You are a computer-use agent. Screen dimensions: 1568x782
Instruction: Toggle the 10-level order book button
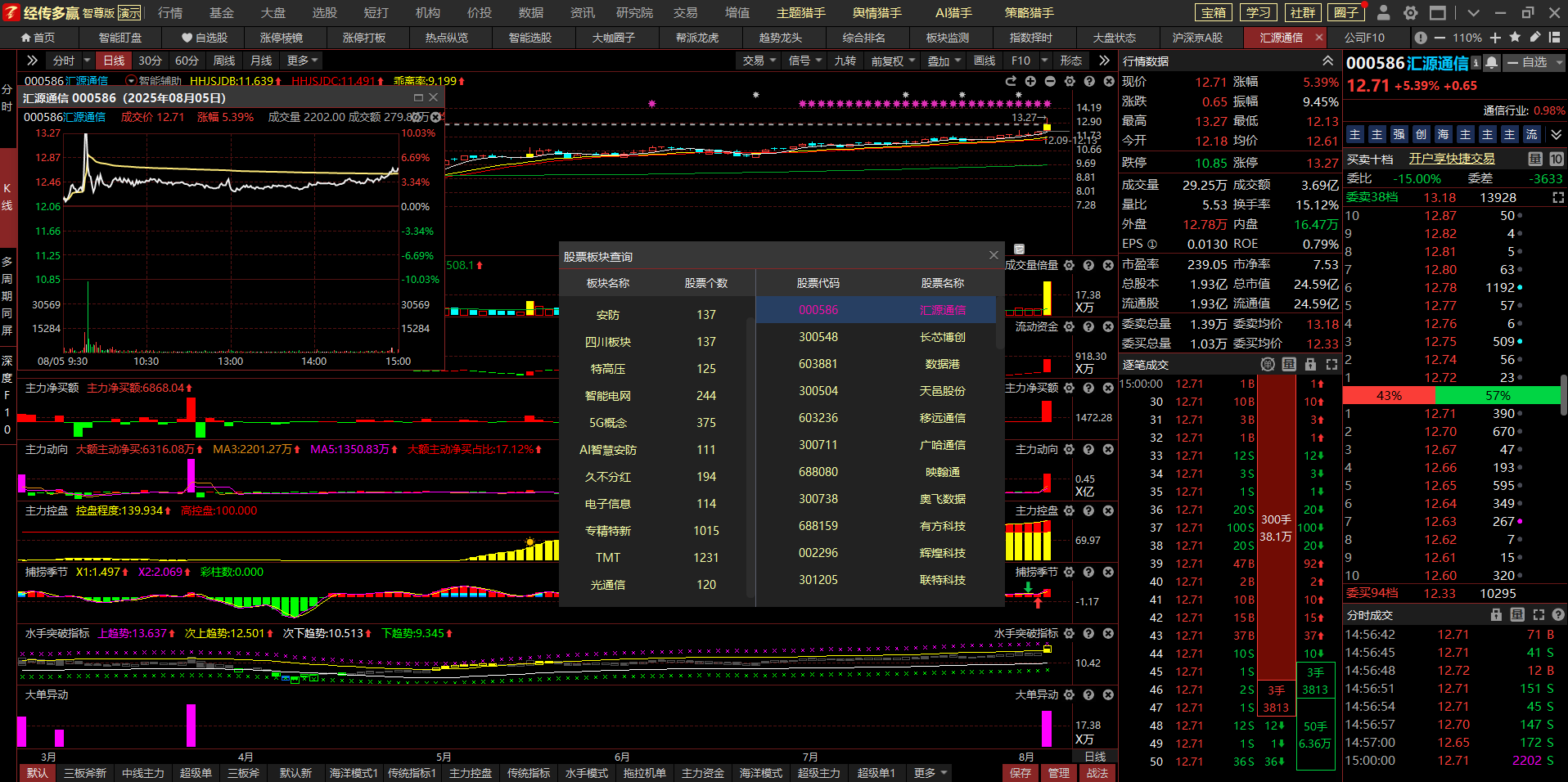1556,159
